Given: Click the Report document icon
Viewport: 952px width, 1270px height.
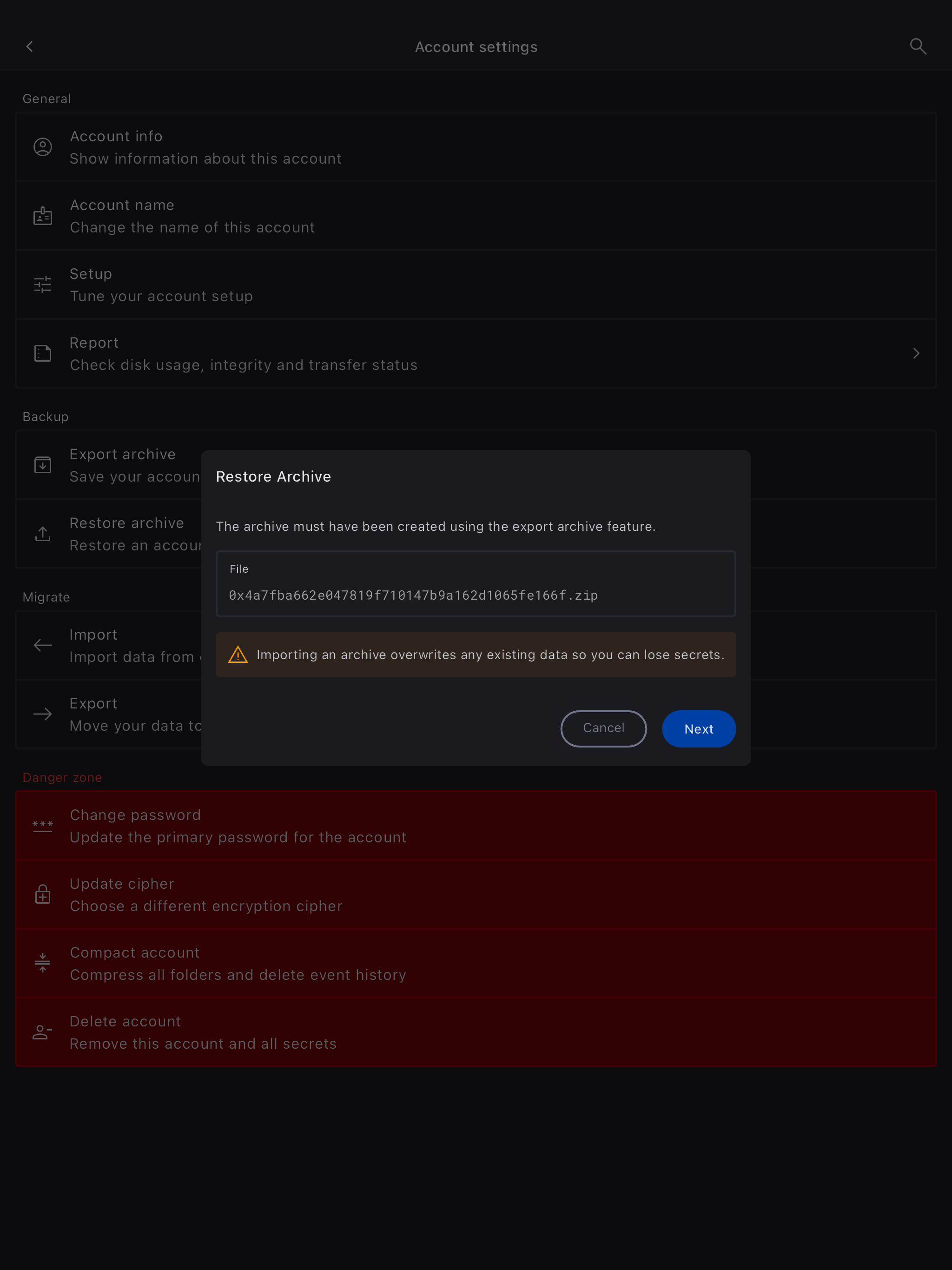Looking at the screenshot, I should pos(42,353).
